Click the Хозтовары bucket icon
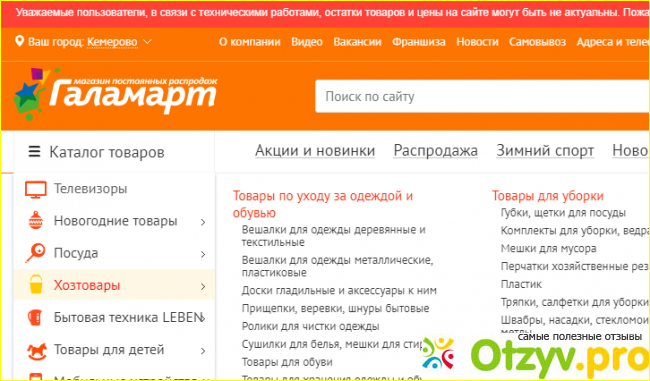Viewport: 650px width, 381px height. (x=36, y=285)
